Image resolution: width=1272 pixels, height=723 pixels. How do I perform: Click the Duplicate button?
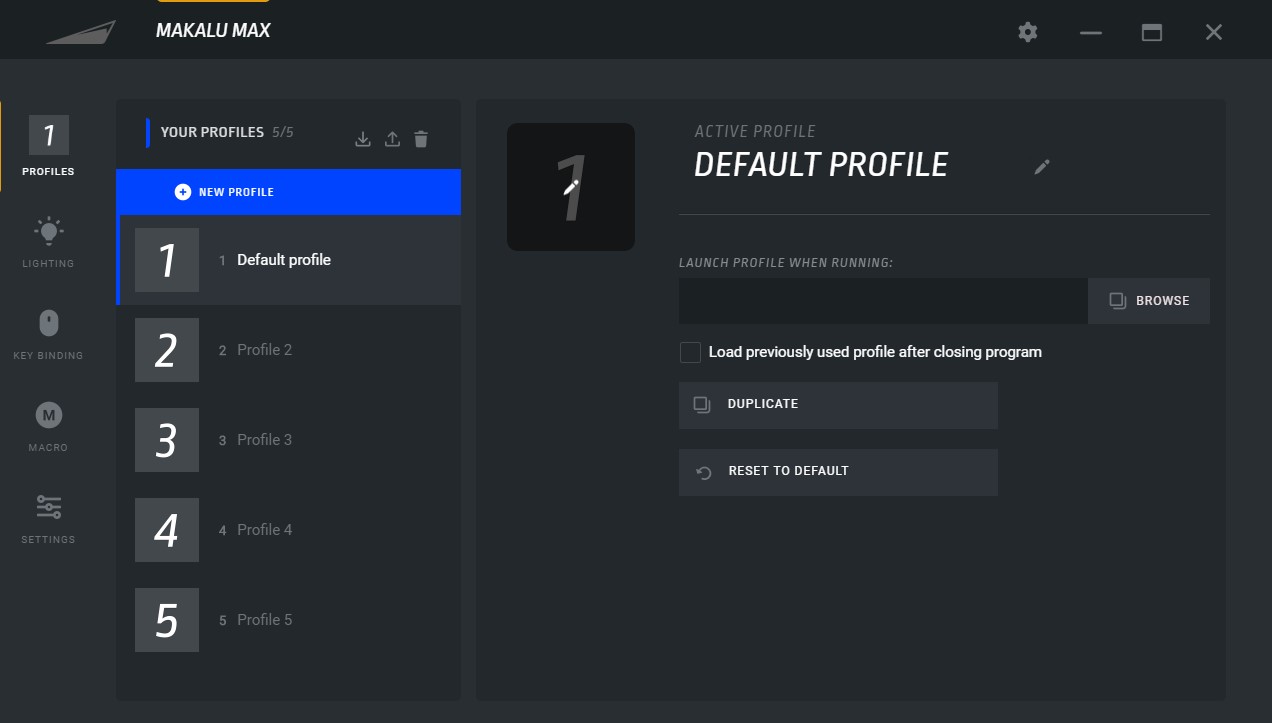(x=837, y=405)
